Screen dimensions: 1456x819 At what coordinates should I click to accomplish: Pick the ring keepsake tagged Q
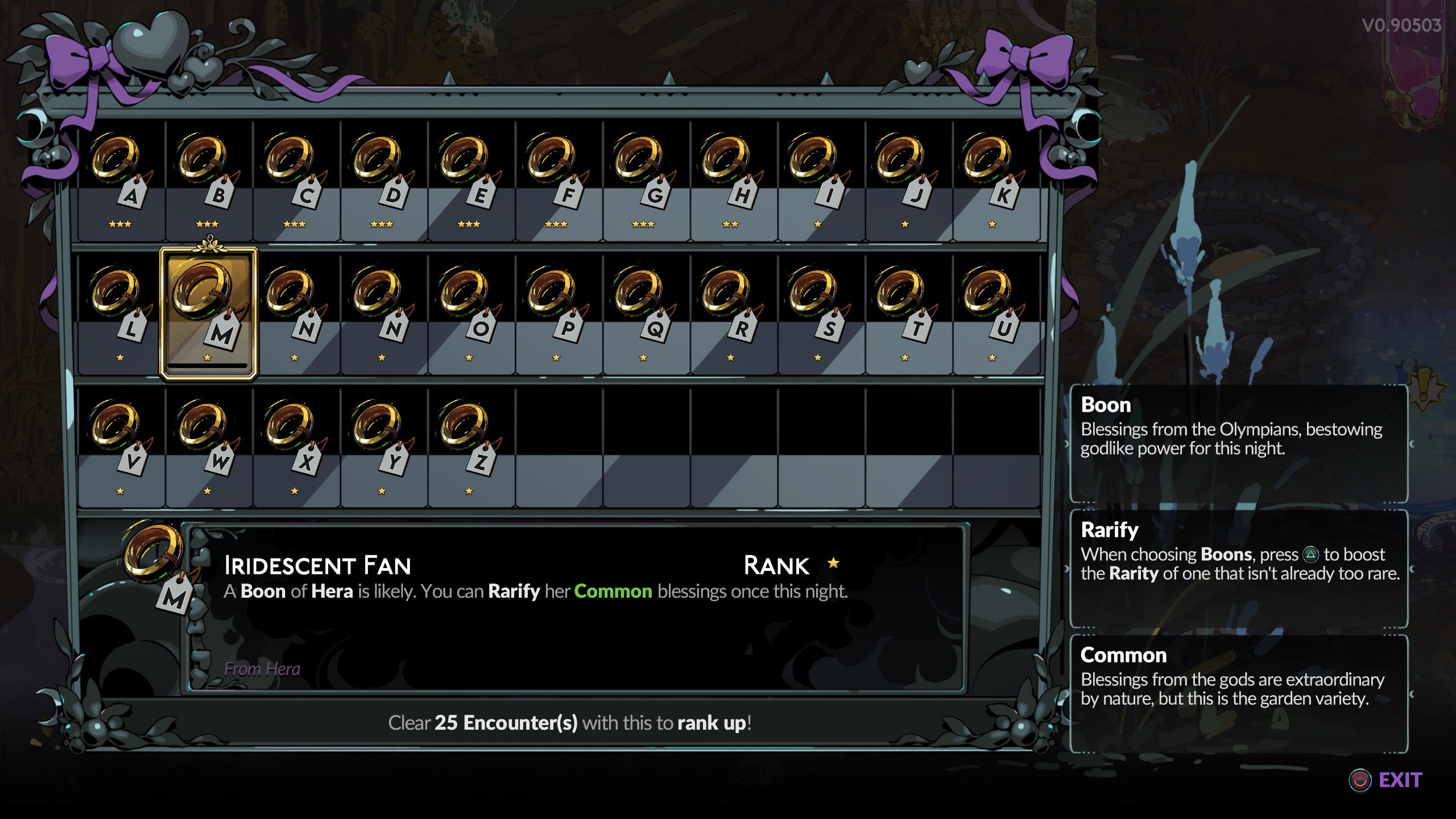click(x=644, y=313)
